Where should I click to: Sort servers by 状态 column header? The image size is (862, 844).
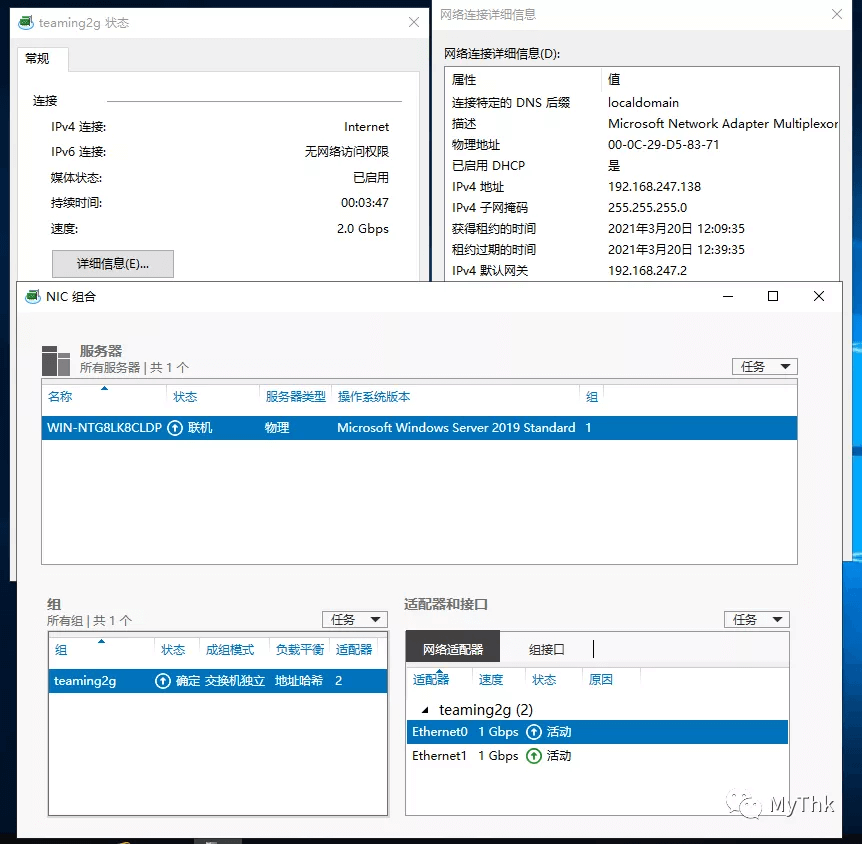tap(185, 396)
